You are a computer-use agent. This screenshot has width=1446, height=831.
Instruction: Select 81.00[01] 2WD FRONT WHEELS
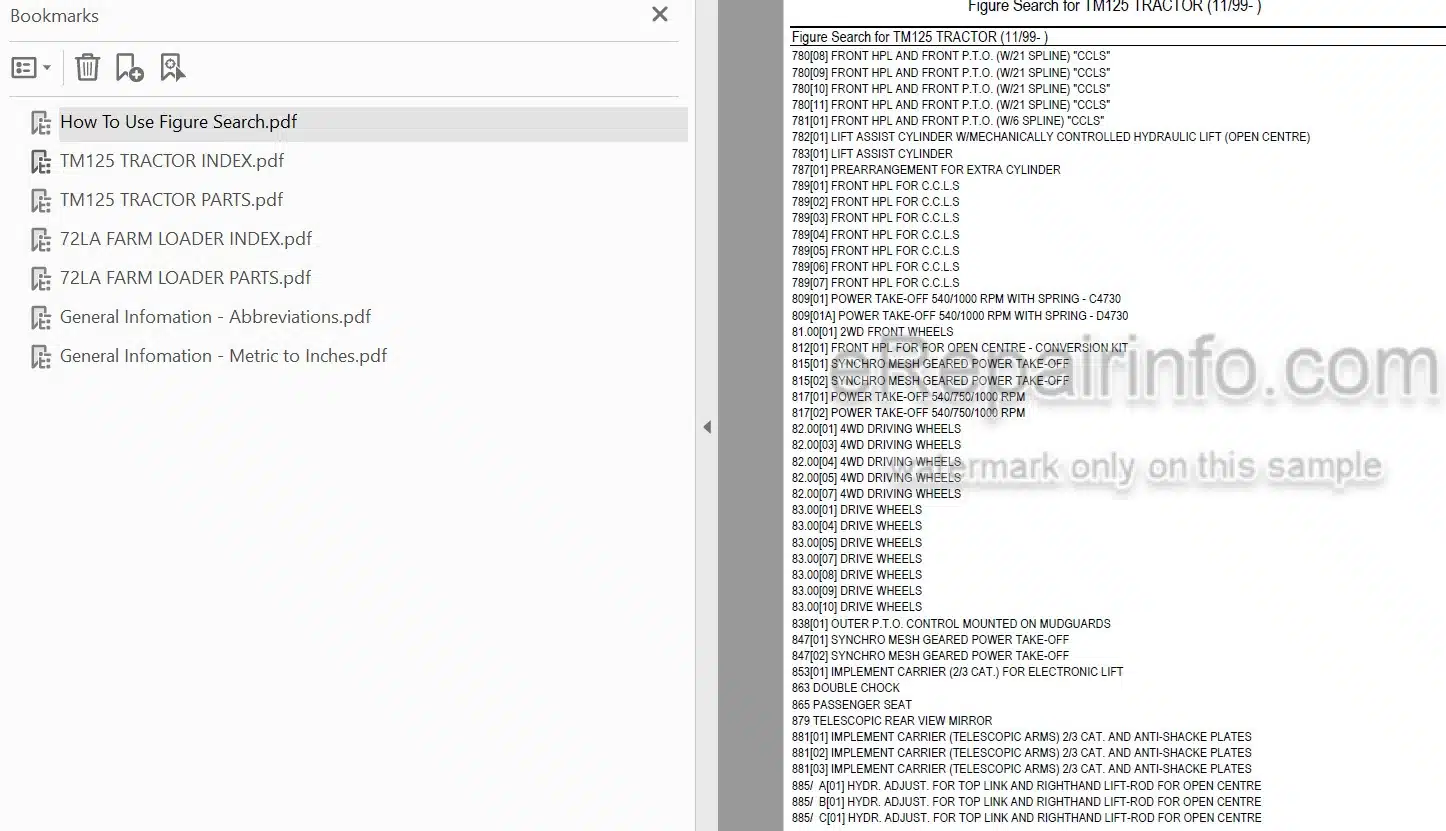pyautogui.click(x=873, y=332)
